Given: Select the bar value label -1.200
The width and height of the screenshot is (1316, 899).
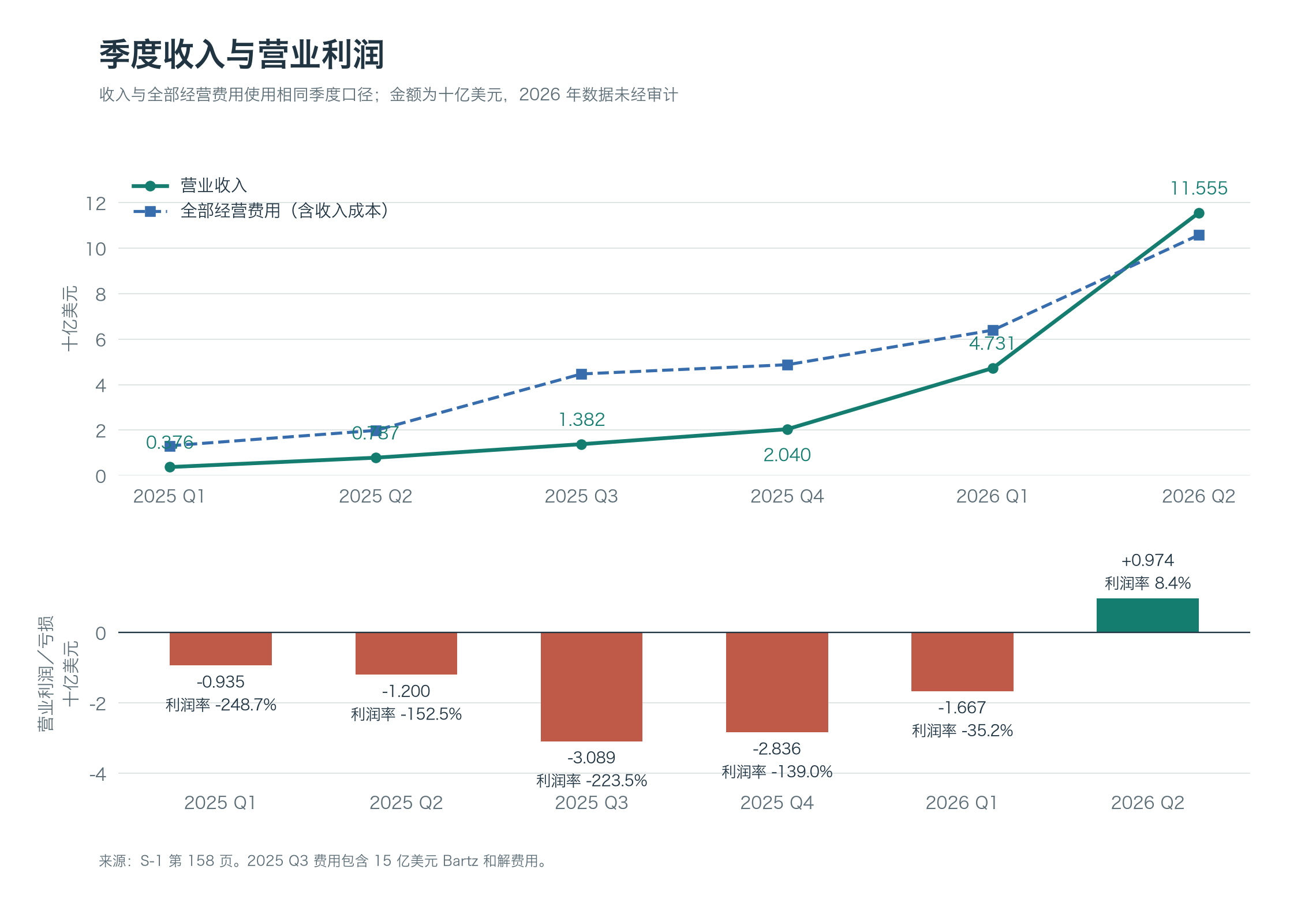Looking at the screenshot, I should [406, 691].
